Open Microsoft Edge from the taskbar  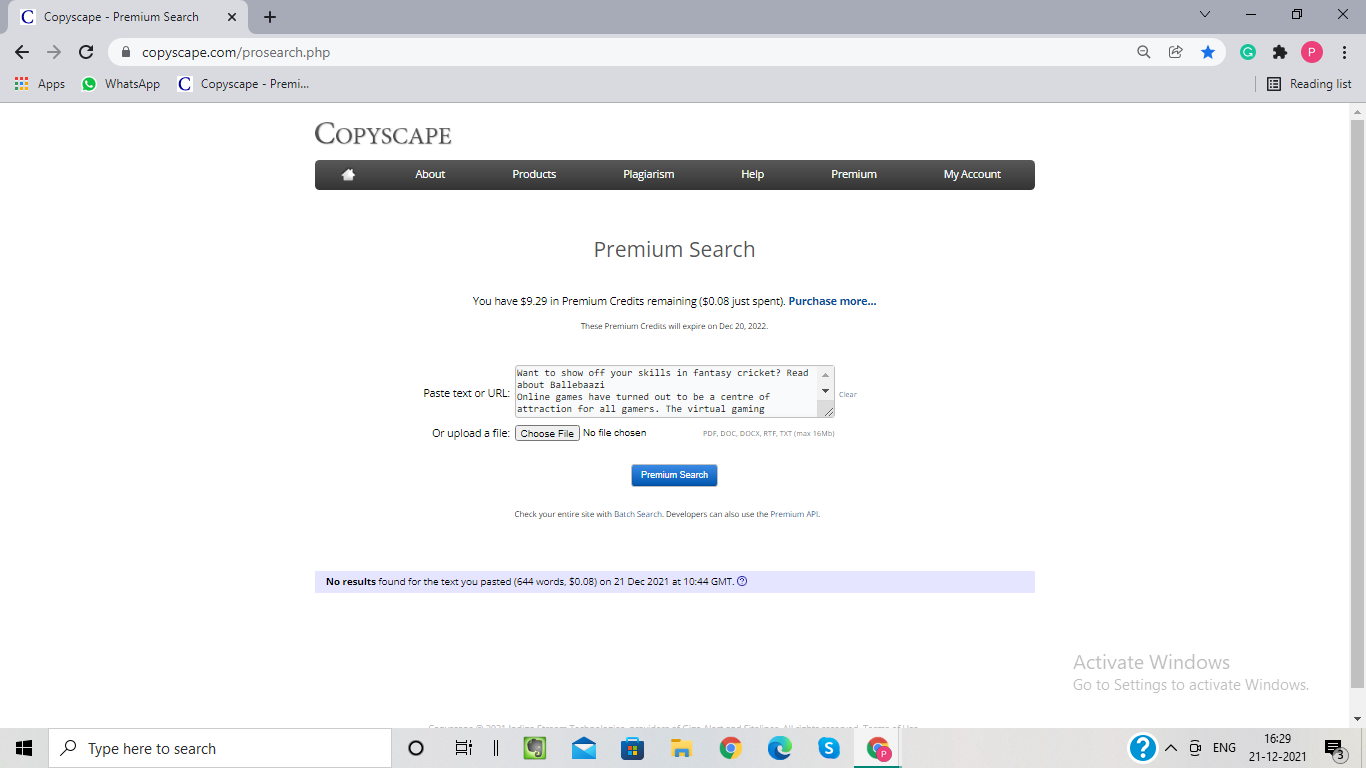coord(779,748)
